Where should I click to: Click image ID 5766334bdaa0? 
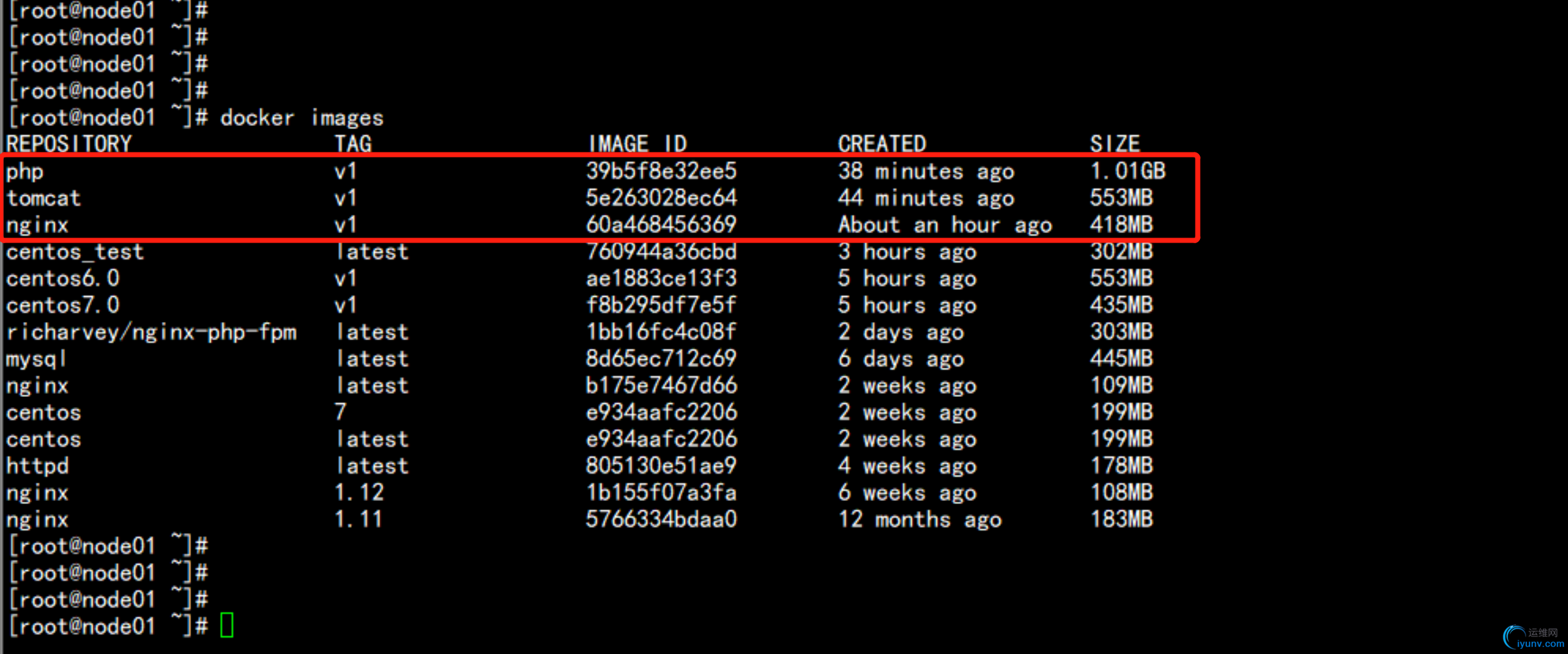pos(661,520)
